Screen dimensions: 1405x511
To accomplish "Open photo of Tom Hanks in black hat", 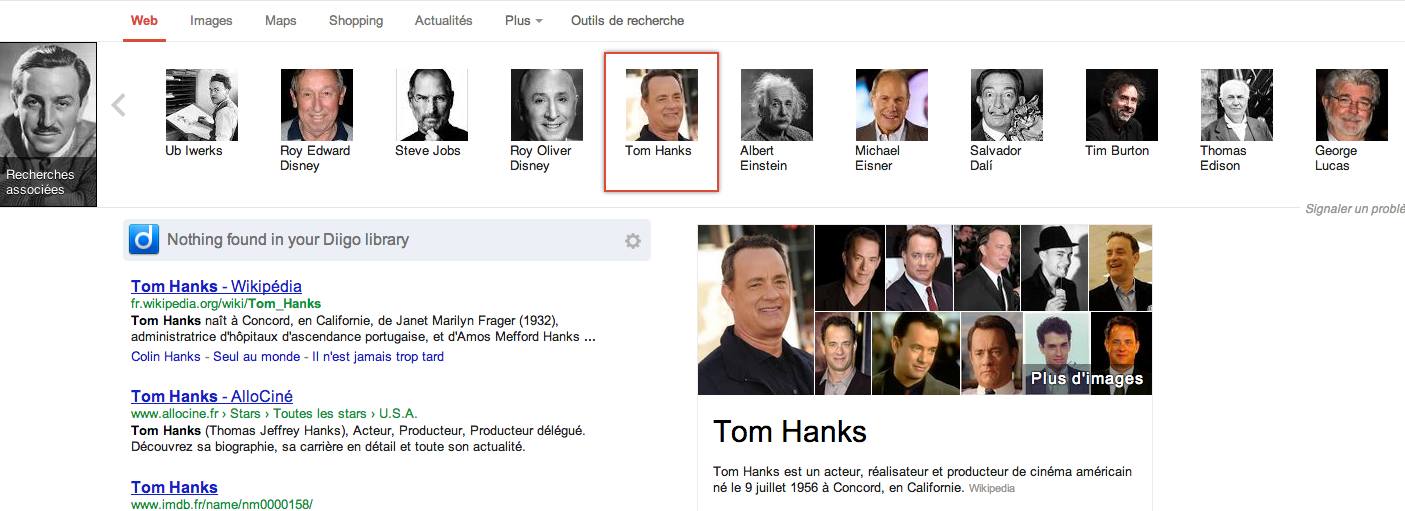I will point(1053,267).
